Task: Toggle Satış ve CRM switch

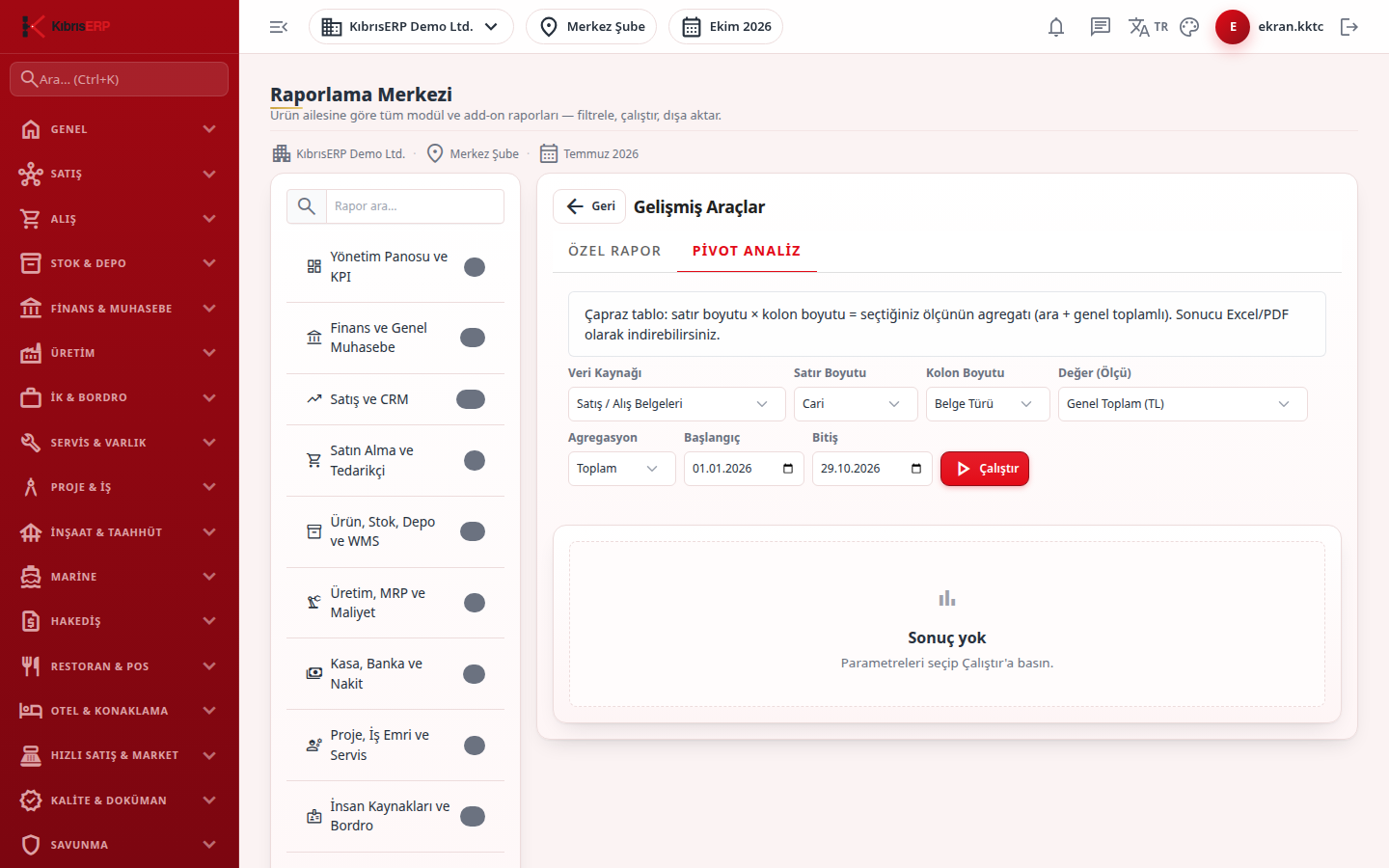Action: click(x=471, y=399)
